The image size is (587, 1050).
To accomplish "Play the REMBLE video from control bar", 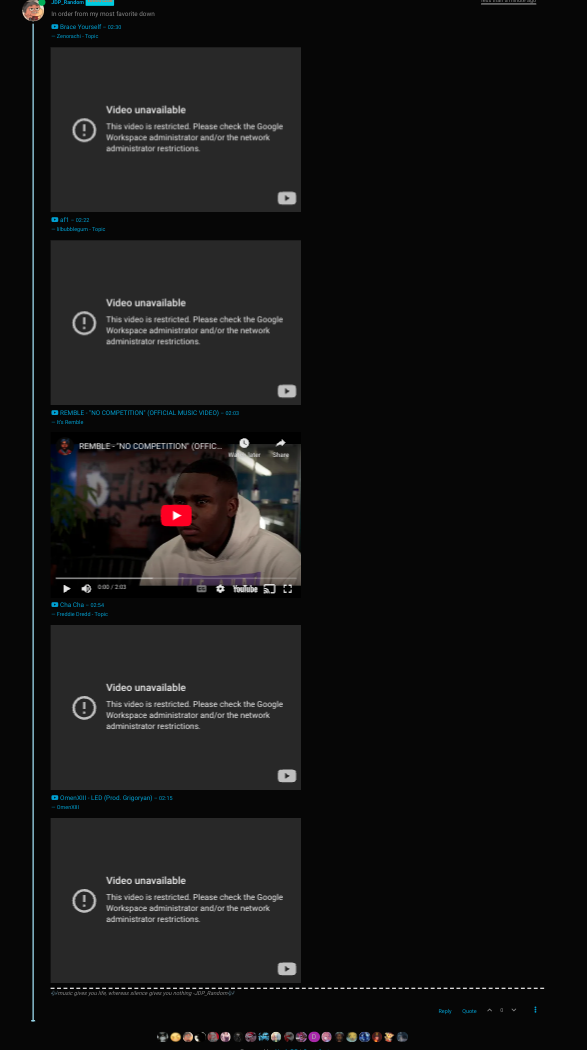I will (x=66, y=589).
